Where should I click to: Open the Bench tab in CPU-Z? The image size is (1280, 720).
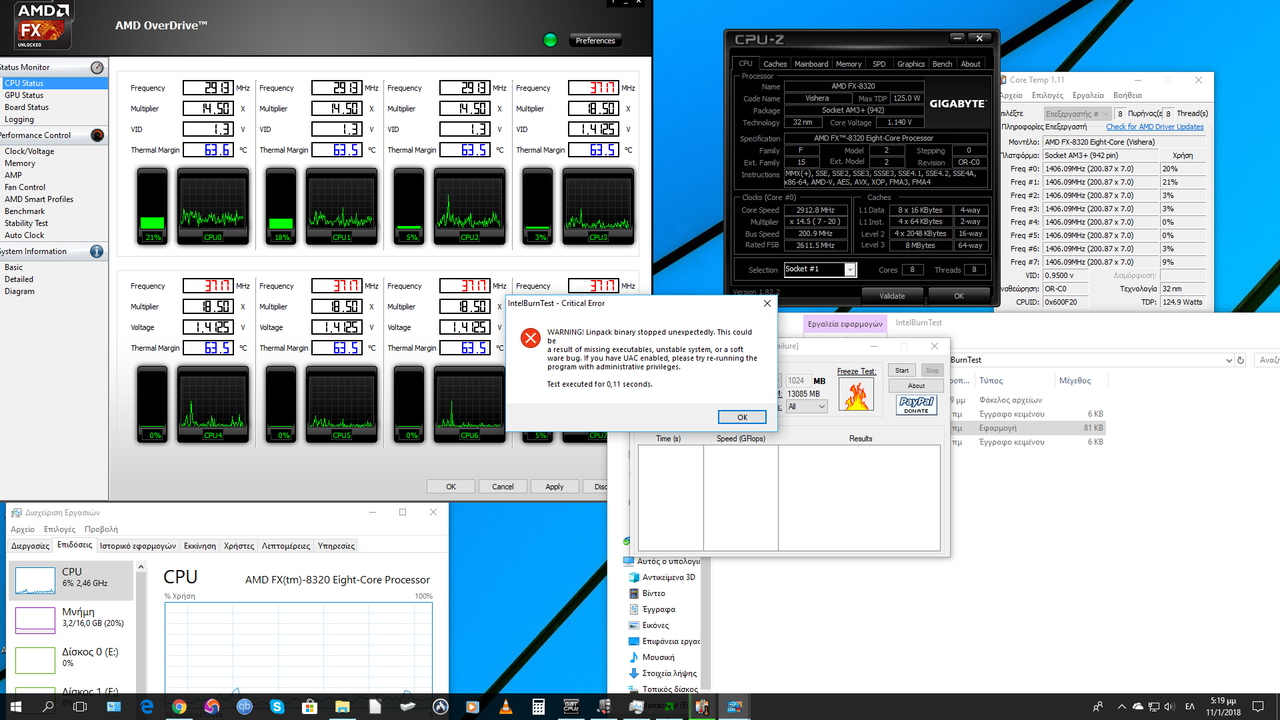(942, 64)
